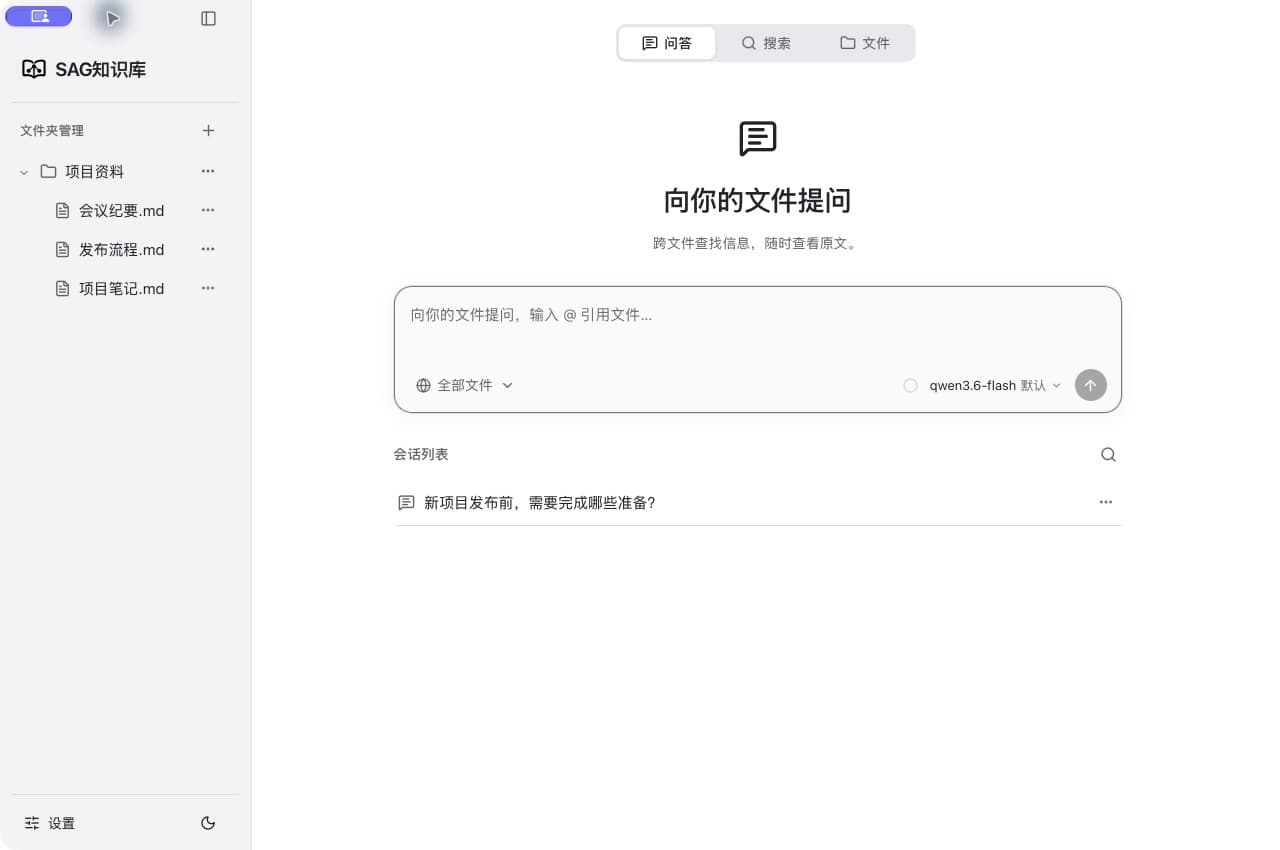Image resolution: width=1280 pixels, height=850 pixels.
Task: Click the SAG知识库 book logo
Action: coord(34,69)
